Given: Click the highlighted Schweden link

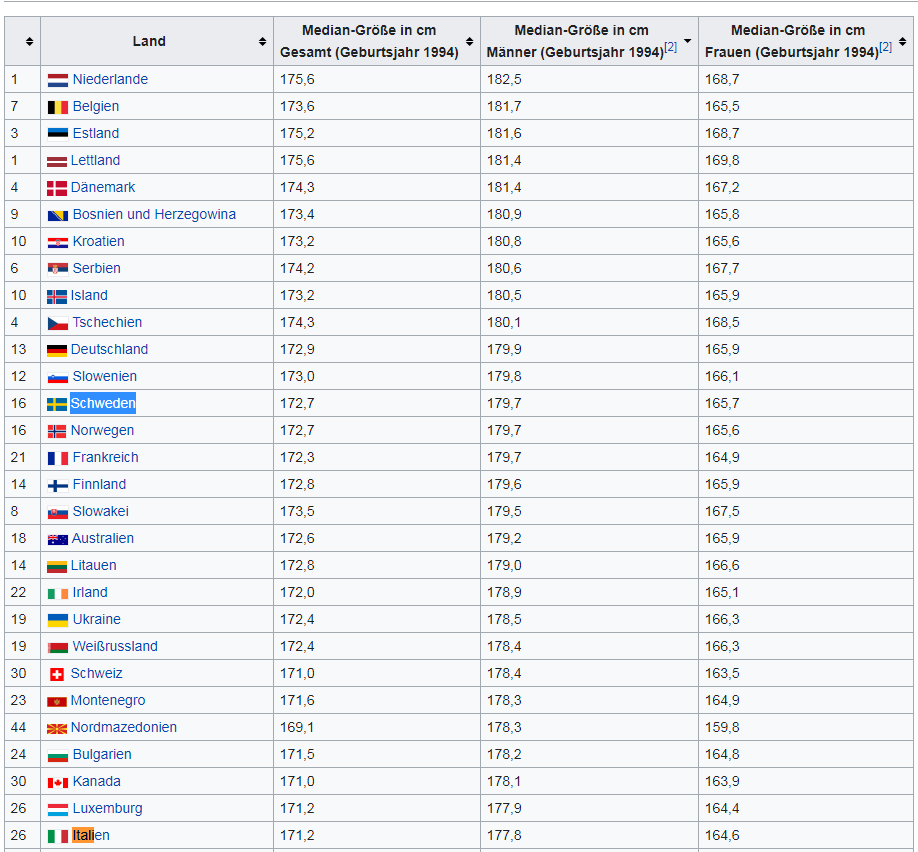Looking at the screenshot, I should [x=102, y=403].
